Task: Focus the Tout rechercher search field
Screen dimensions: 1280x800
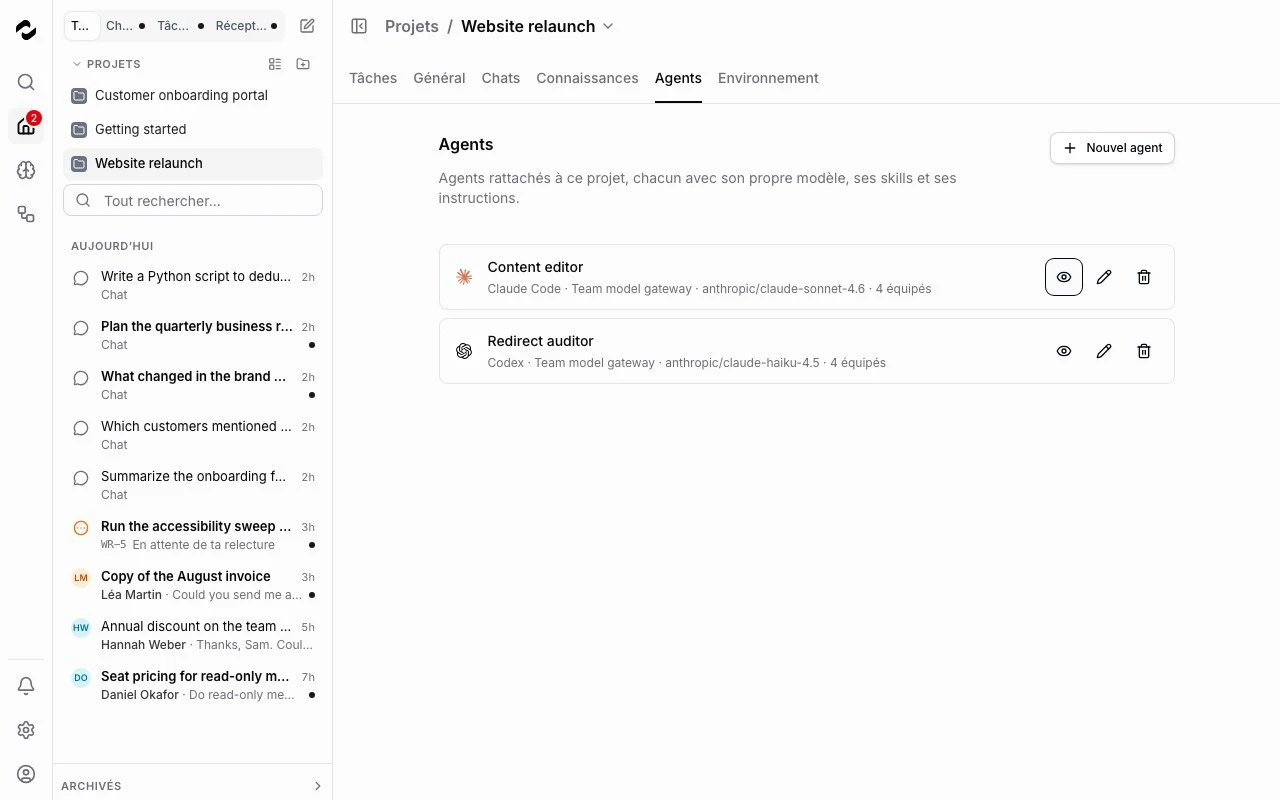Action: (x=193, y=200)
